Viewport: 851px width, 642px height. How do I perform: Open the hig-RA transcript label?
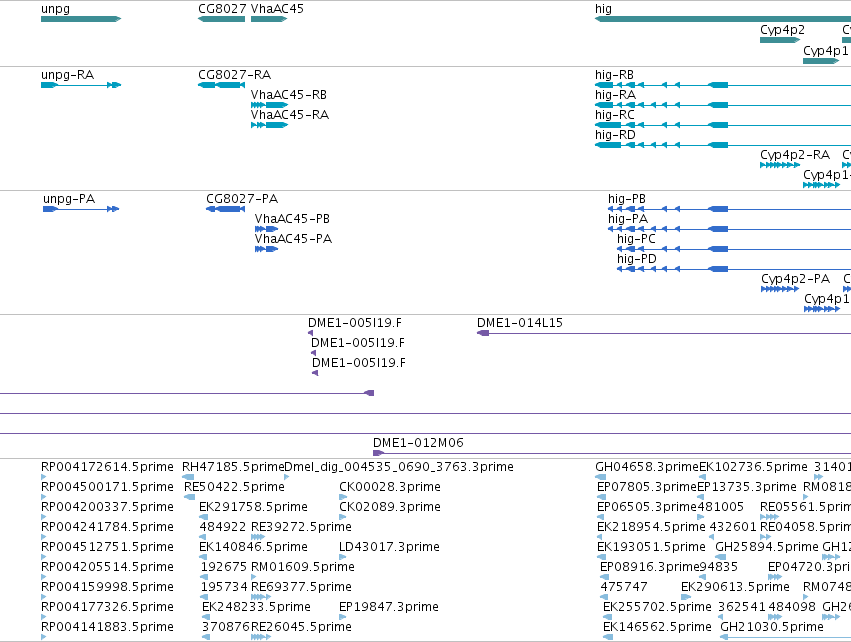coord(615,94)
